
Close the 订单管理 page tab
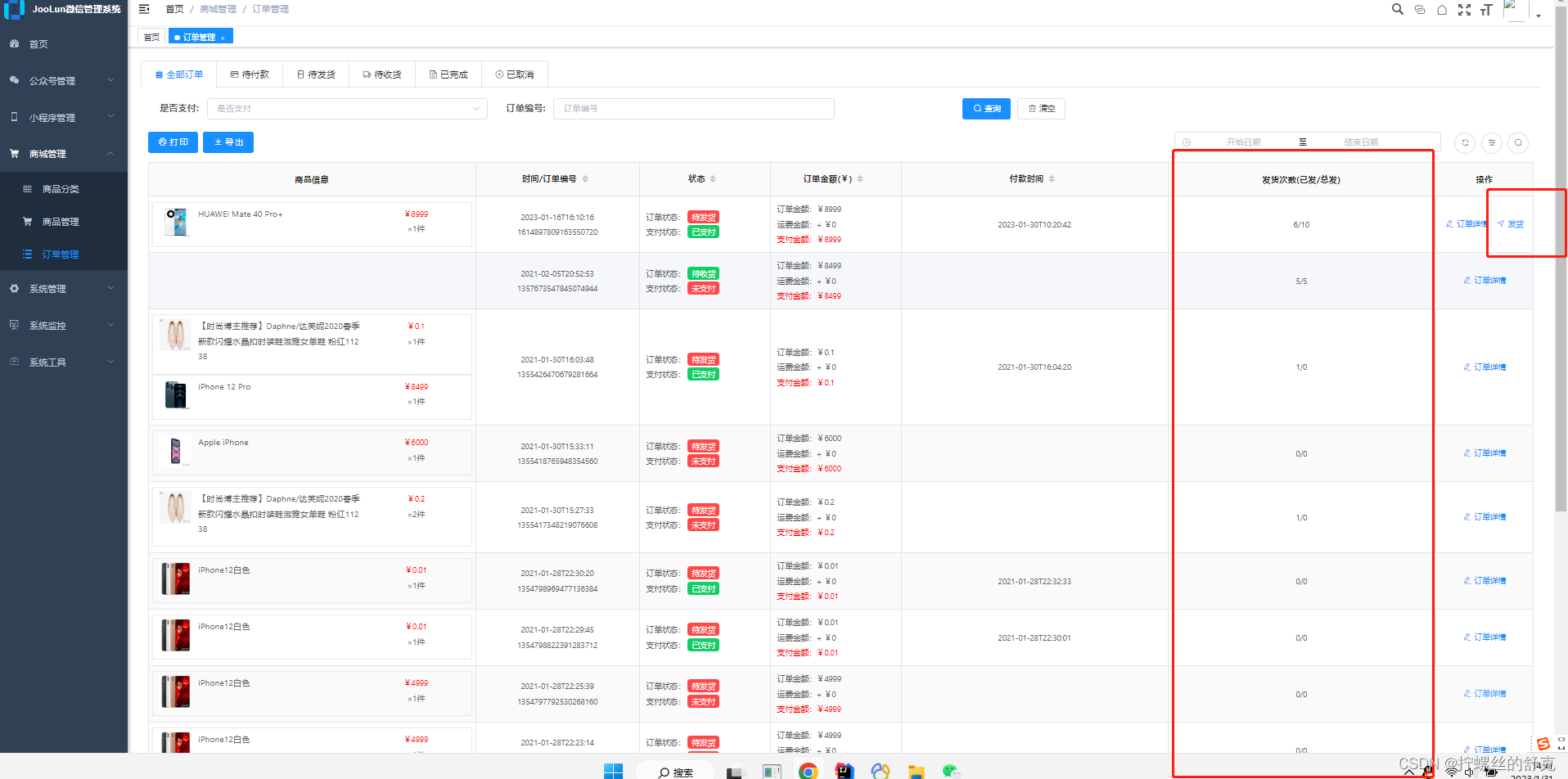tap(223, 38)
